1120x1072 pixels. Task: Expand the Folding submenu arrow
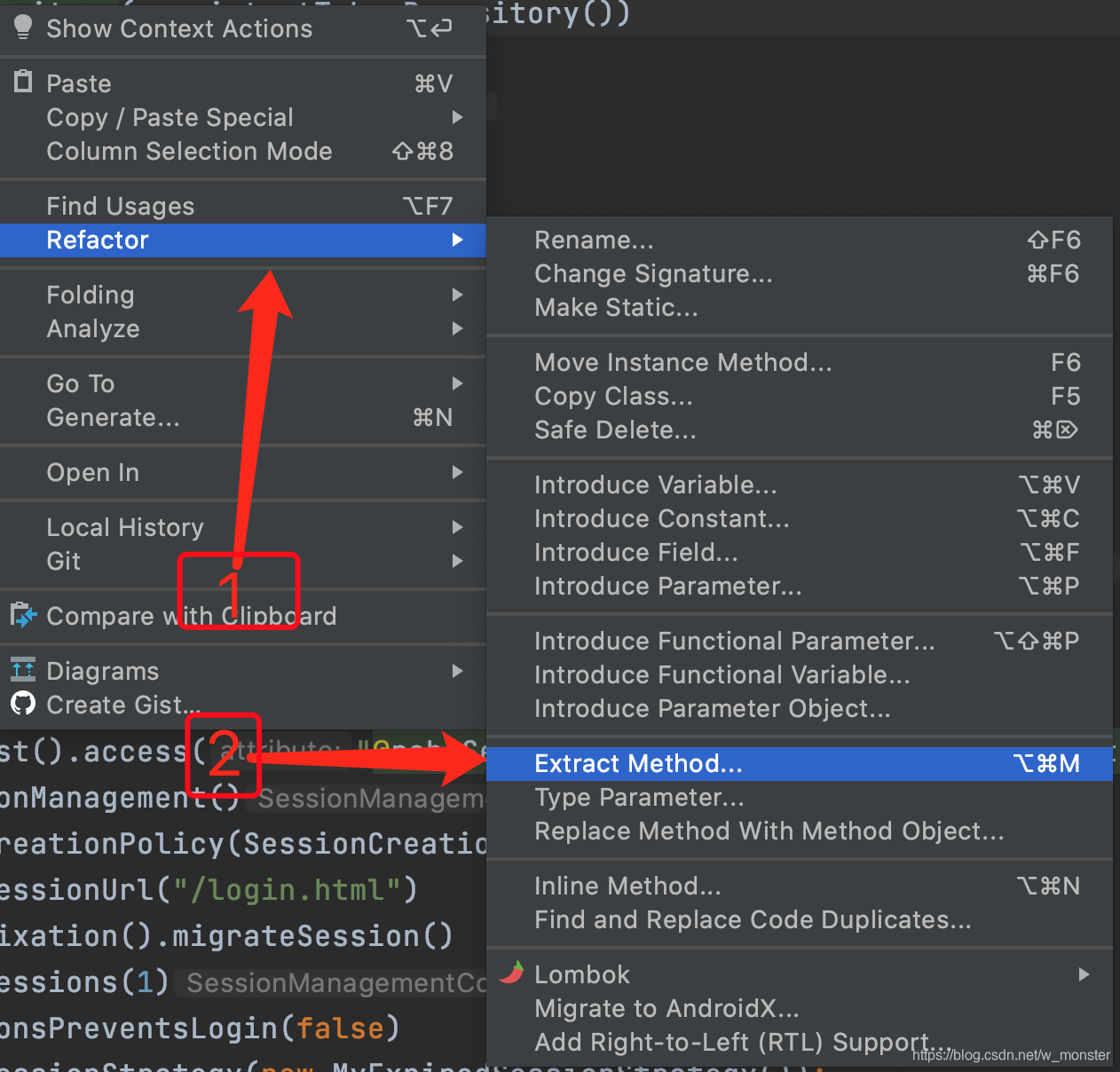click(x=457, y=295)
